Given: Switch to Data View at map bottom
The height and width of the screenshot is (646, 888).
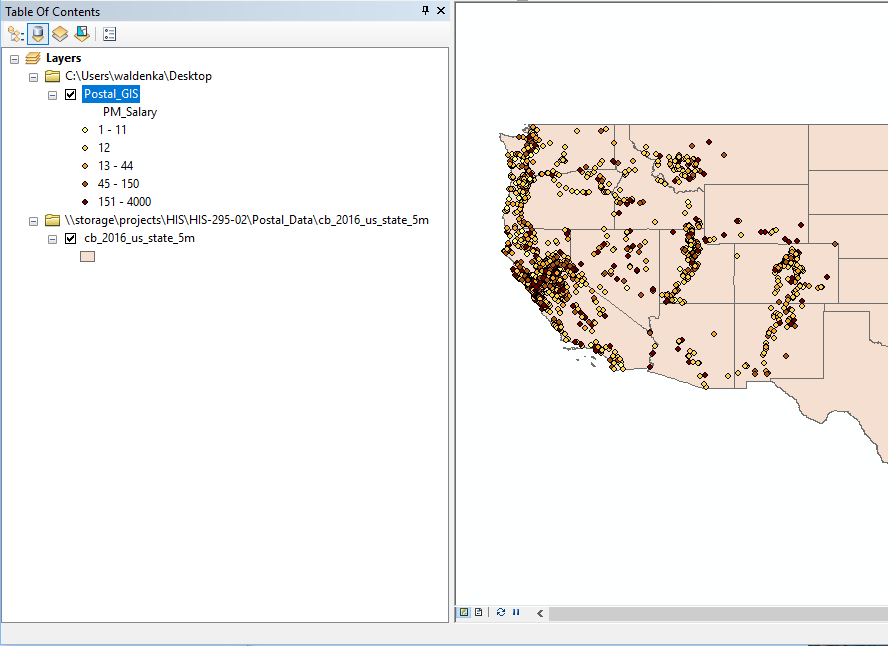Looking at the screenshot, I should (464, 612).
